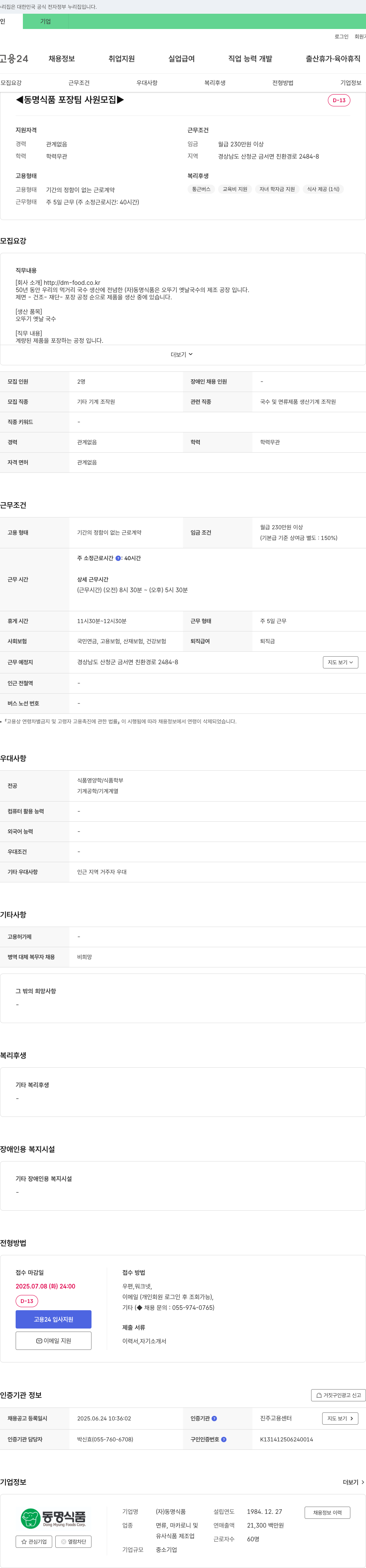This screenshot has width=366, height=1568.
Task: Click 구인인증번호 help question icon
Action: pyautogui.click(x=223, y=1439)
